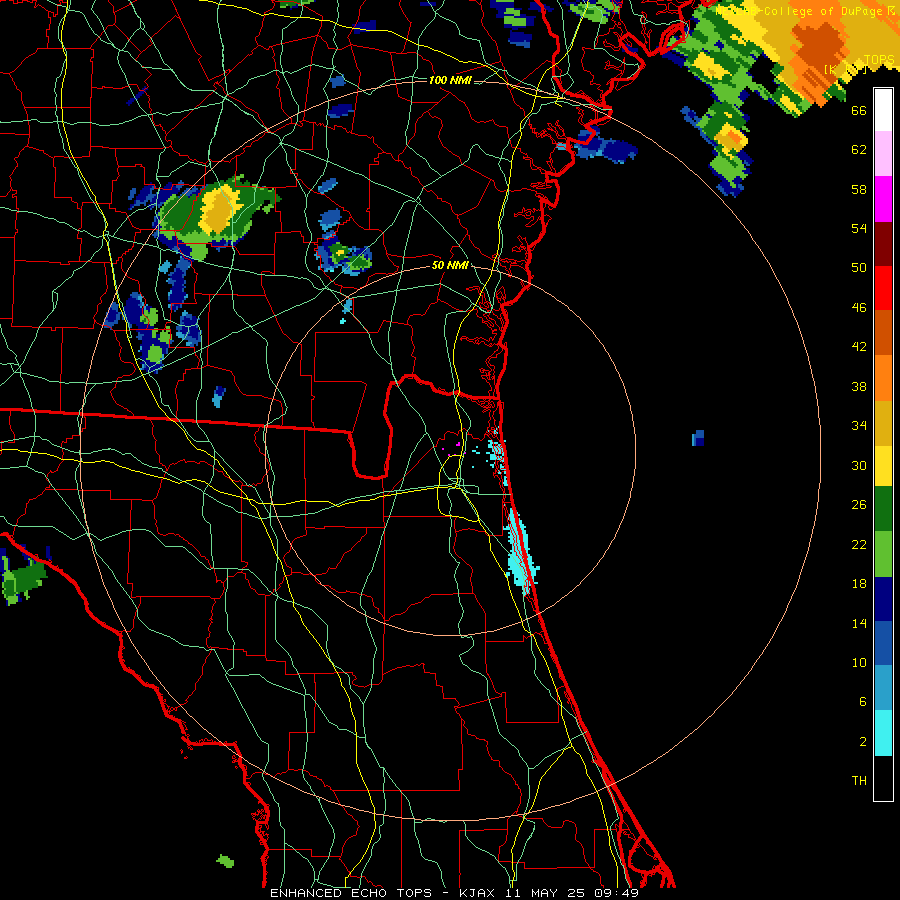Click the '100 NMI' range ring label

pos(450,80)
